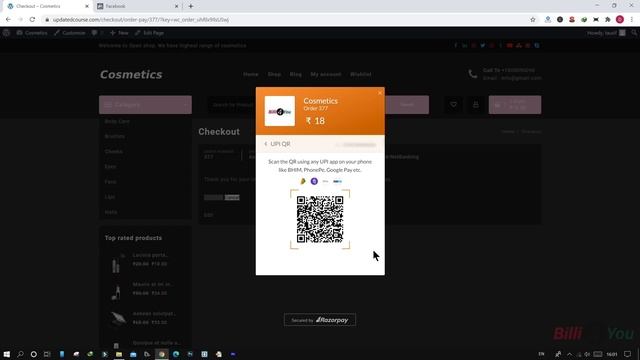Select Brushes category
The image size is (640, 360).
[x=115, y=136]
